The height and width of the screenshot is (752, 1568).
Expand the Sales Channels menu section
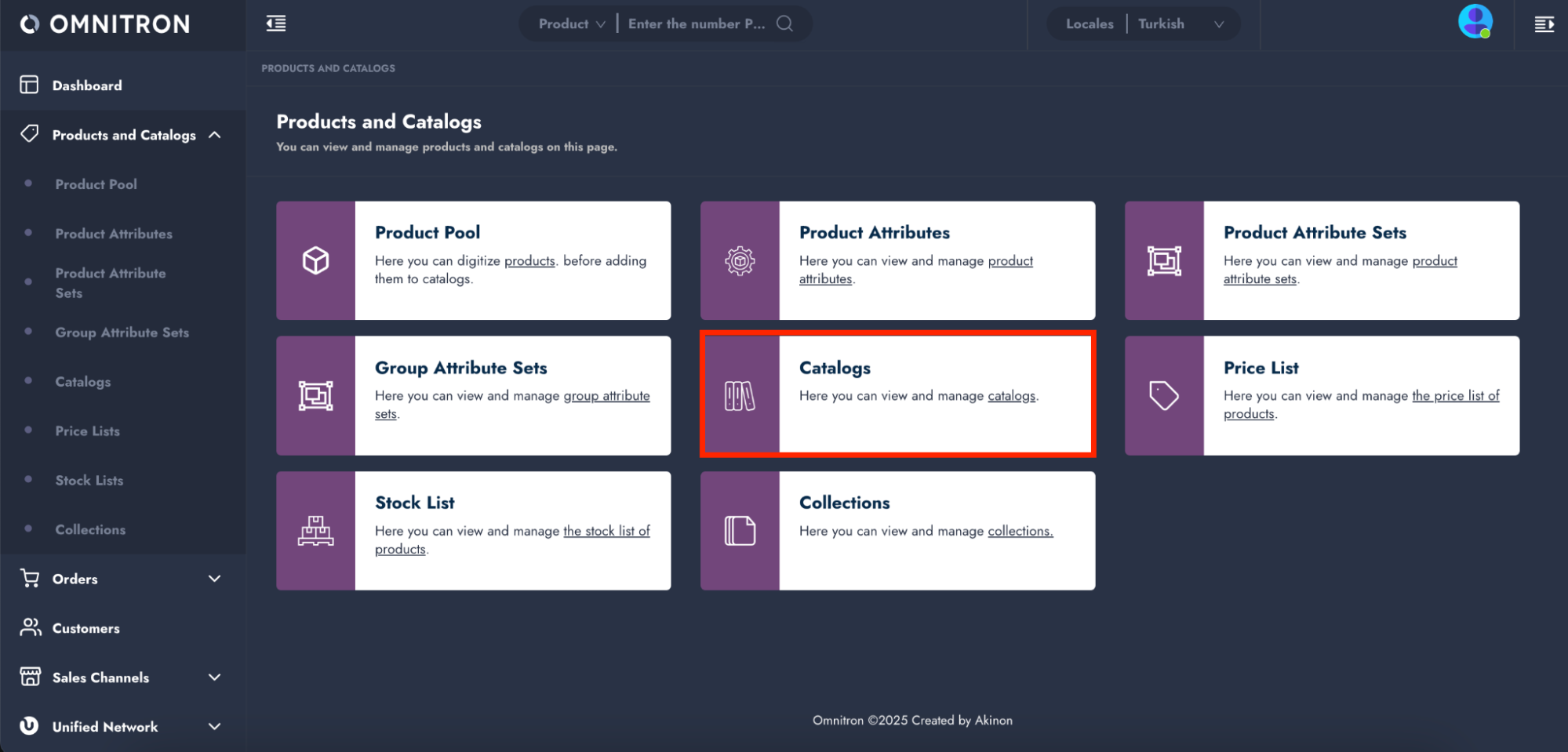[x=213, y=678]
